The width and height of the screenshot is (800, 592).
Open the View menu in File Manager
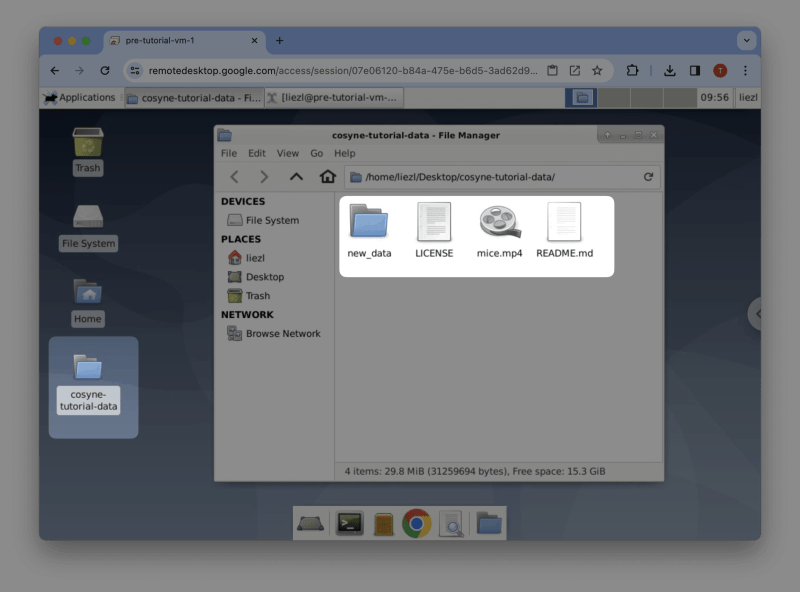pyautogui.click(x=287, y=153)
